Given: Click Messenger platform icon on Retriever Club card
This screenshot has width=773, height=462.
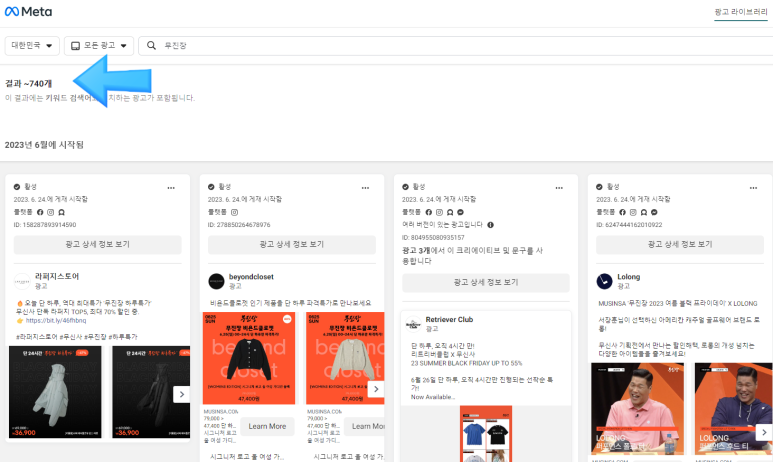Looking at the screenshot, I should tap(460, 213).
